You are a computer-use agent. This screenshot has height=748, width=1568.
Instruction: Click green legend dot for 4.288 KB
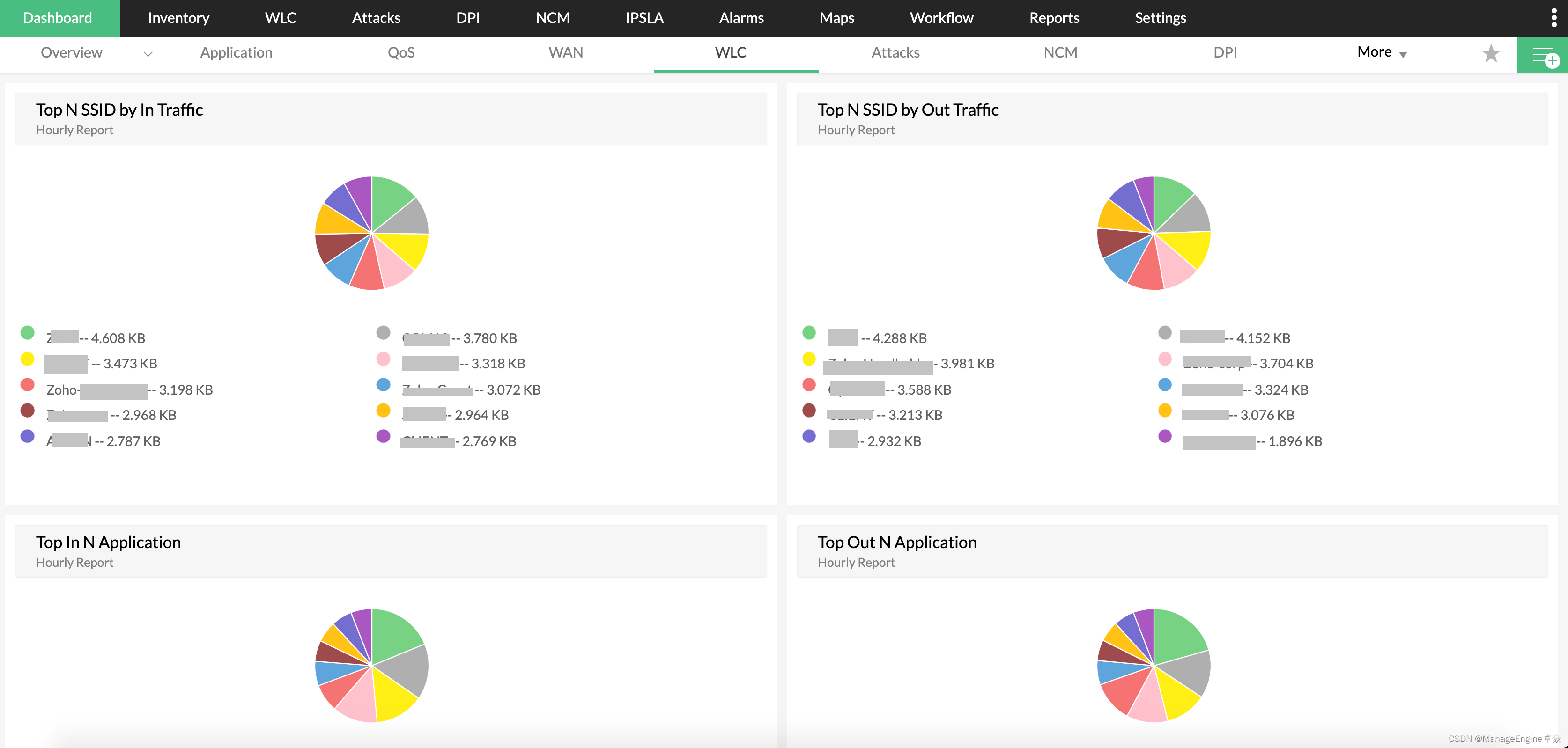click(x=809, y=333)
